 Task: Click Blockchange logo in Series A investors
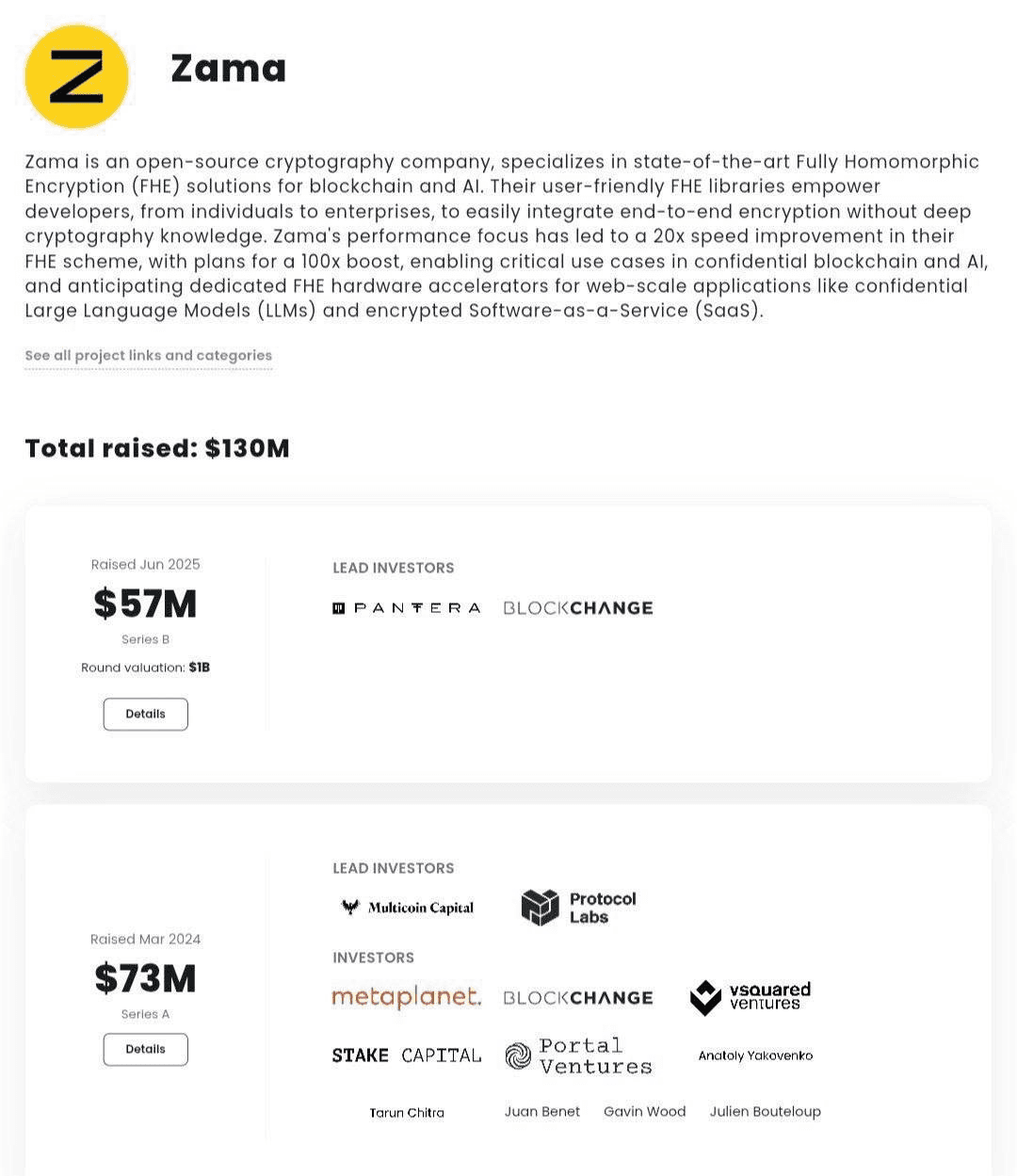coord(577,998)
